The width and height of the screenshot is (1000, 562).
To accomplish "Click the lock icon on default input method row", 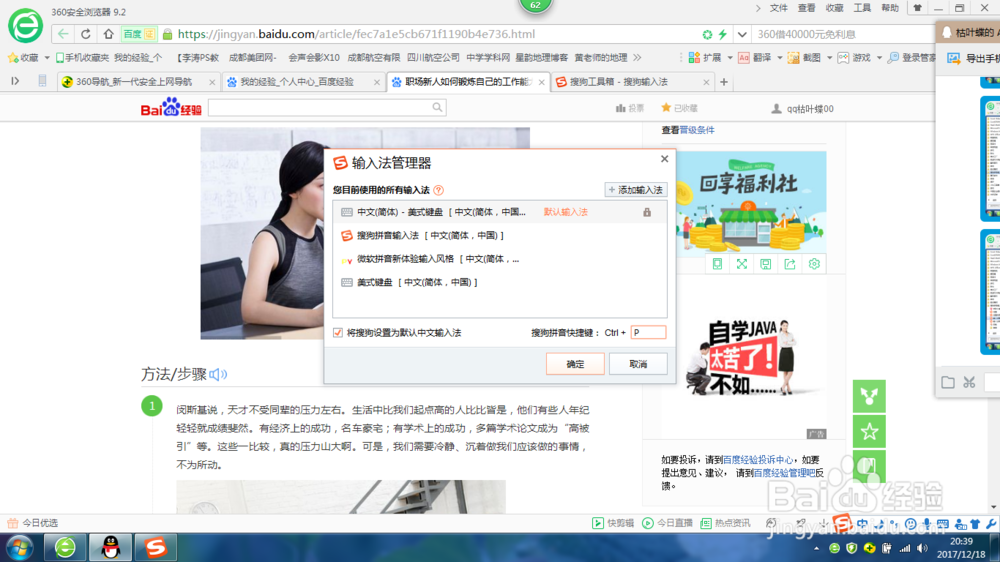I will pos(647,212).
